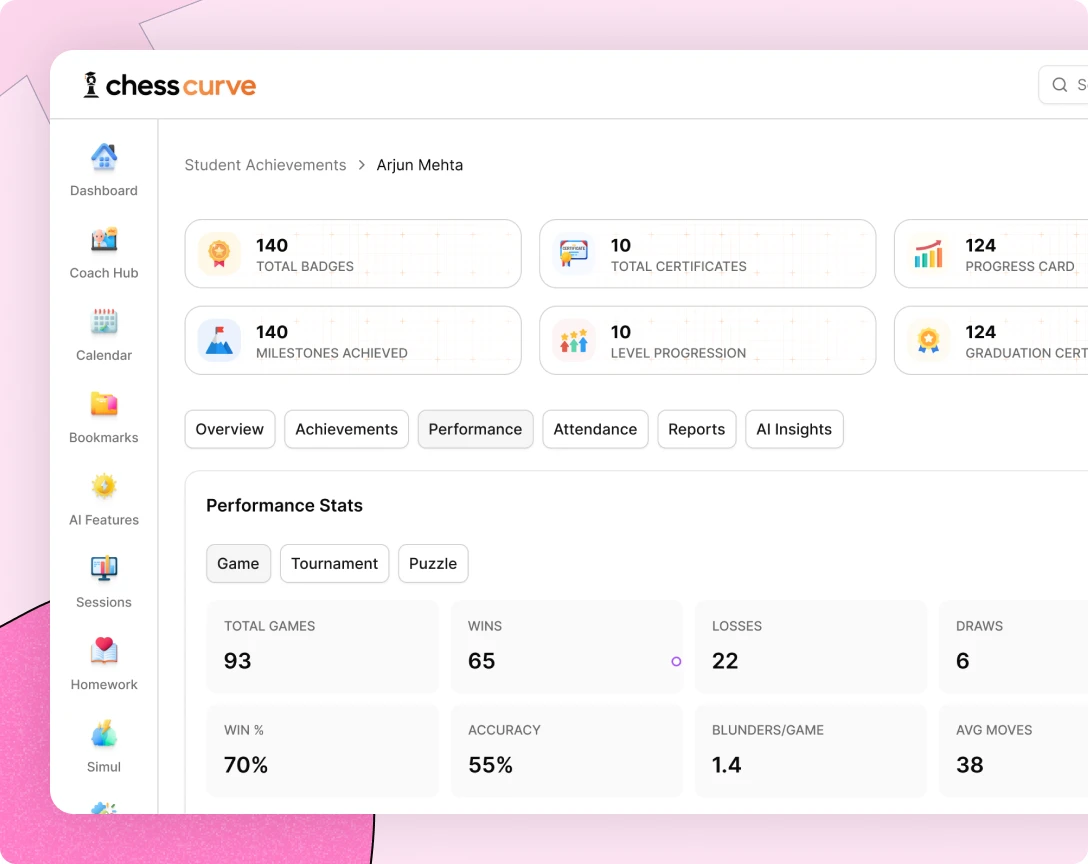Click the Simul label in sidebar
Image resolution: width=1088 pixels, height=864 pixels.
(x=104, y=767)
